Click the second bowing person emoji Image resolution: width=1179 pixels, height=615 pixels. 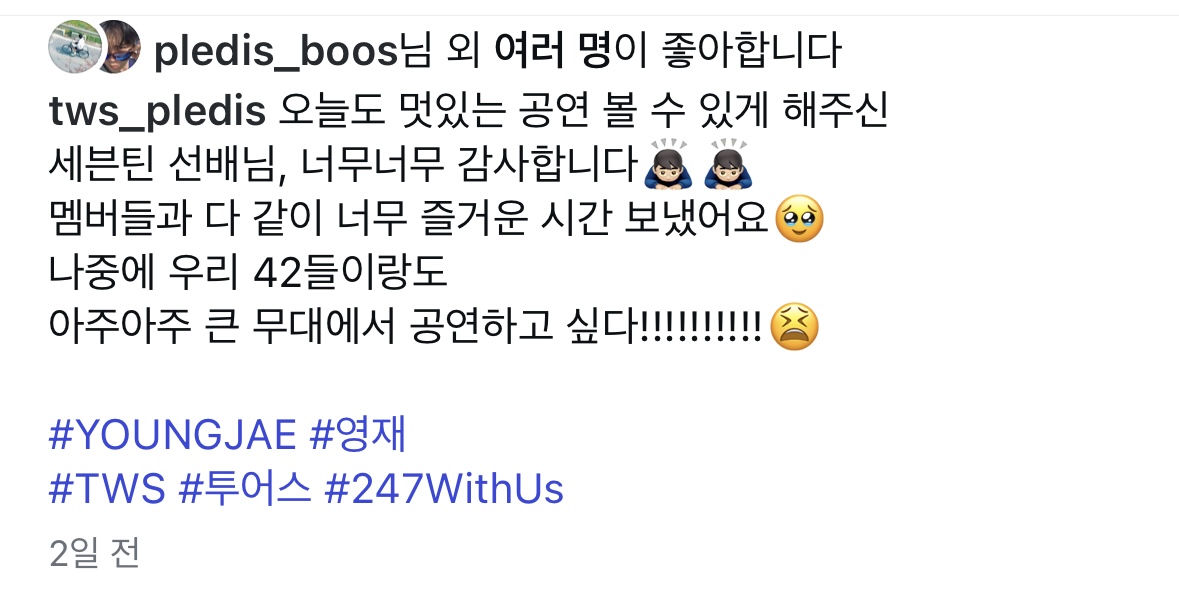coord(727,164)
